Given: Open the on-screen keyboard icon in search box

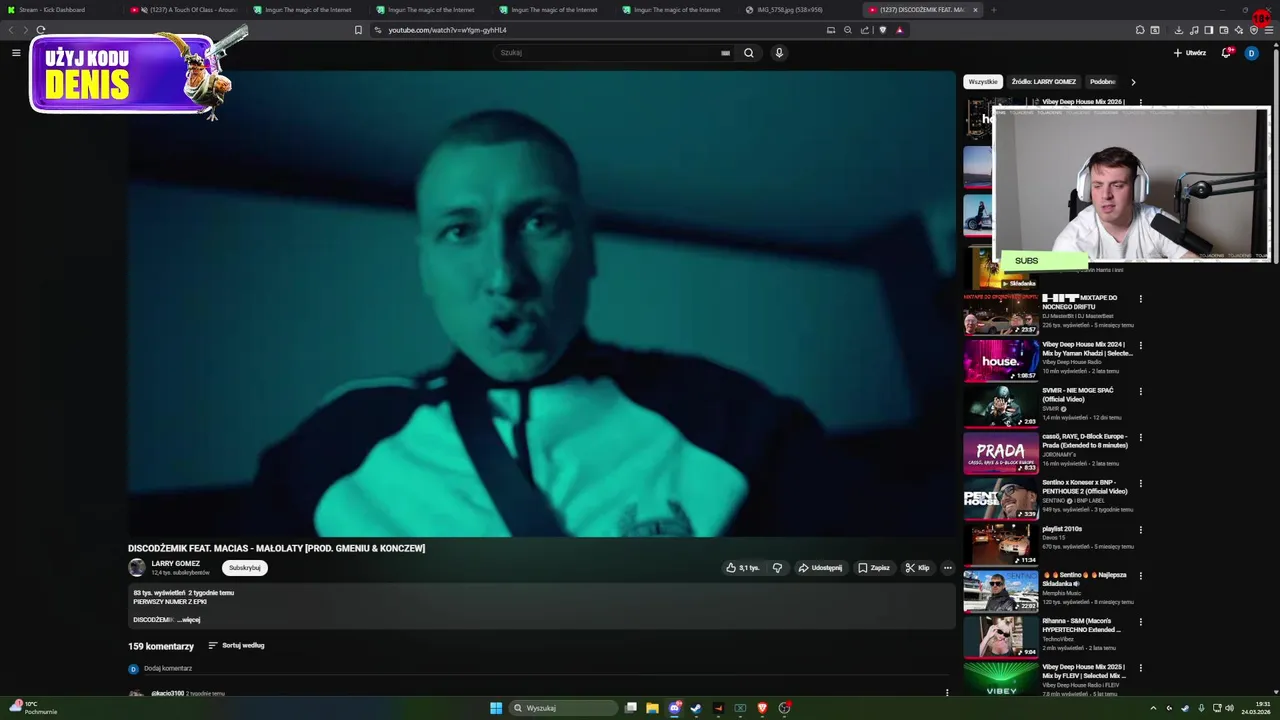Looking at the screenshot, I should (725, 53).
